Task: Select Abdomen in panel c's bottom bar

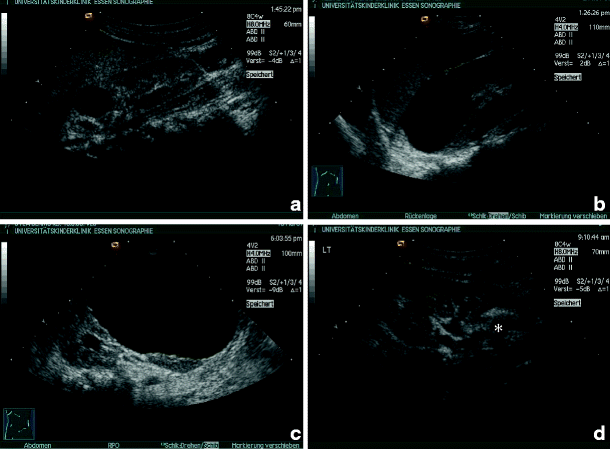Action: (37, 445)
